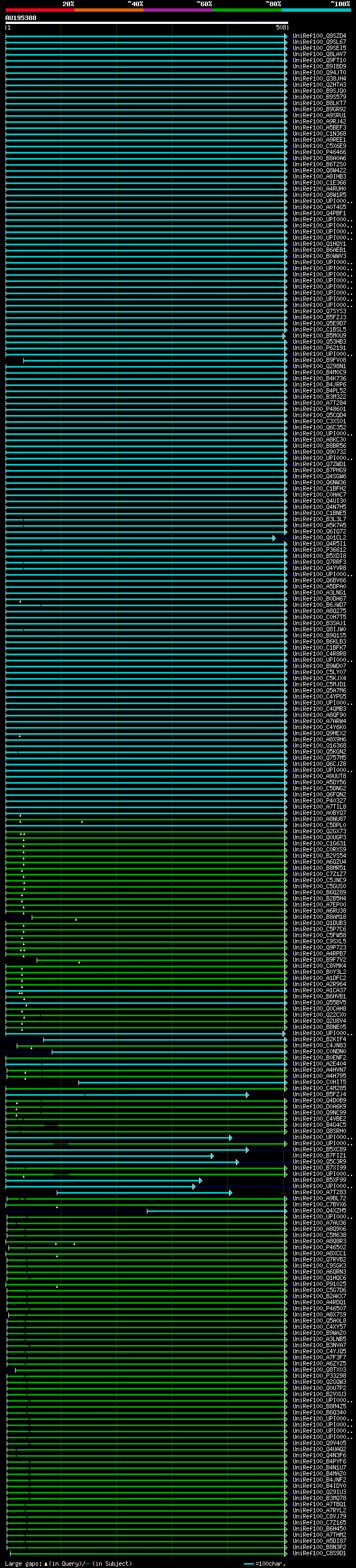Select the UniRef100_B6Q289 label
The image size is (356, 1568).
coord(319,892)
